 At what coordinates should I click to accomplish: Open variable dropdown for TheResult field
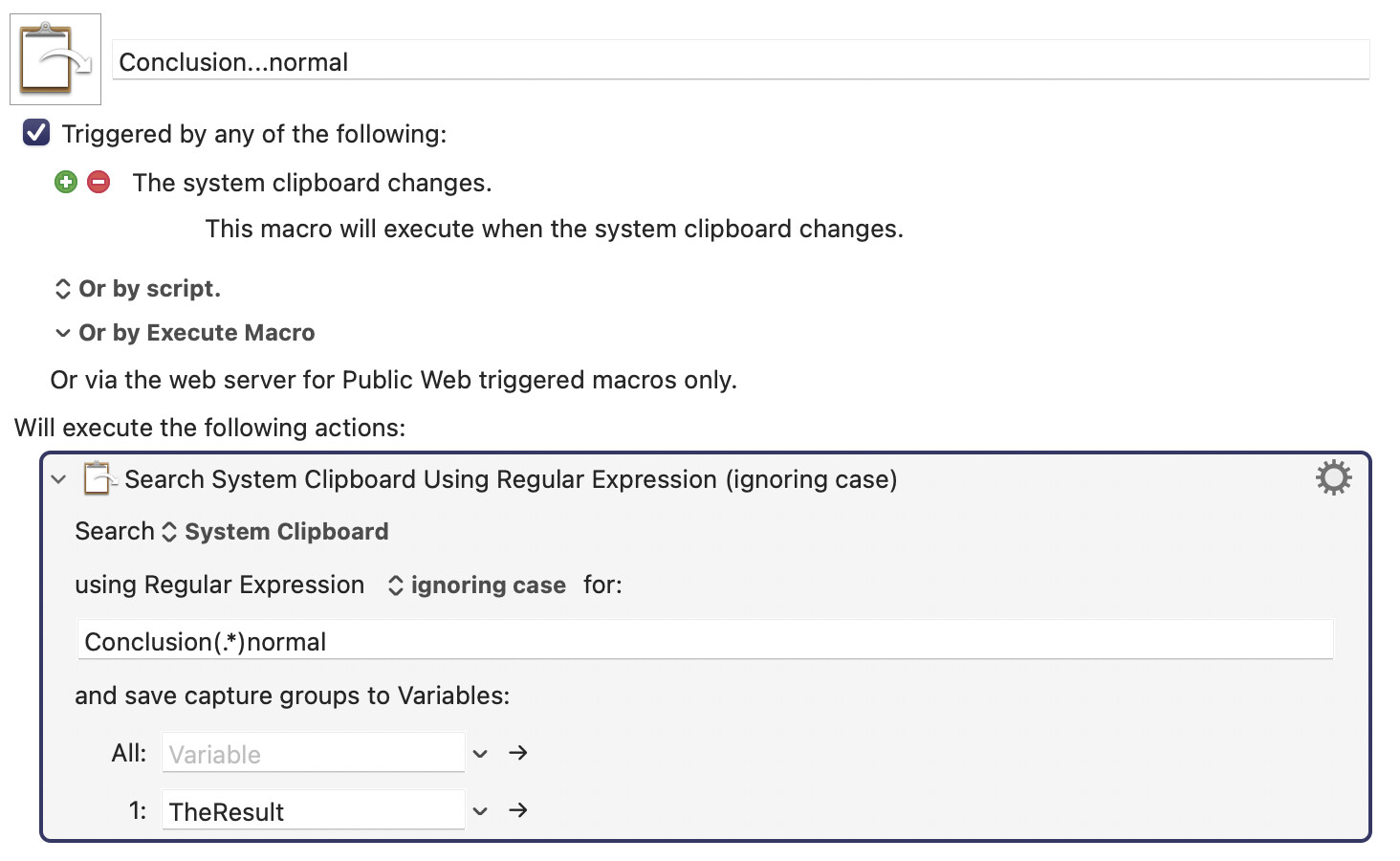click(480, 811)
